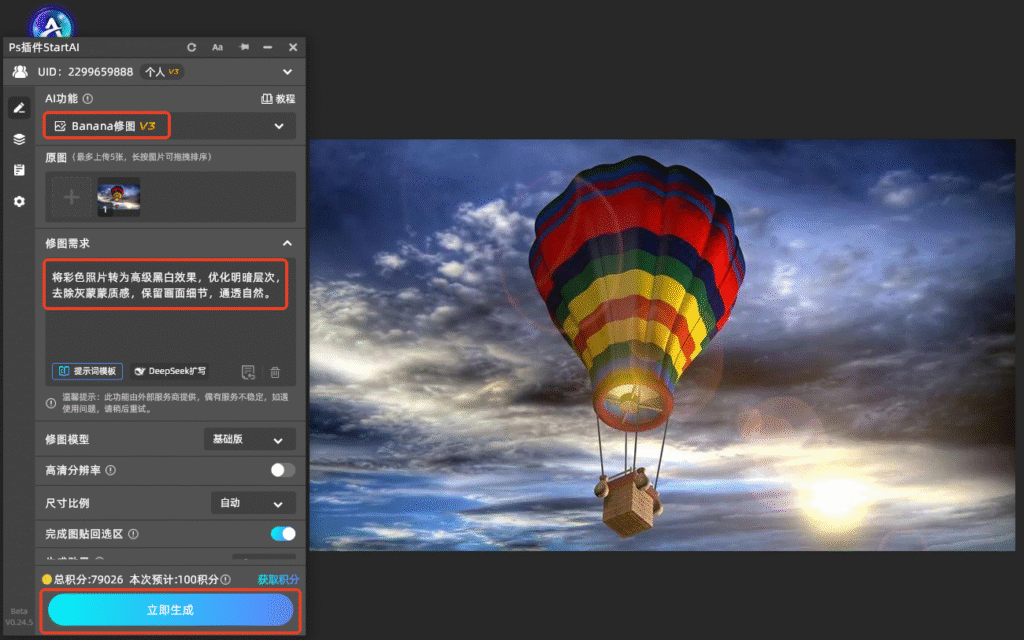Open settings gear in plugin sidebar

pyautogui.click(x=19, y=201)
